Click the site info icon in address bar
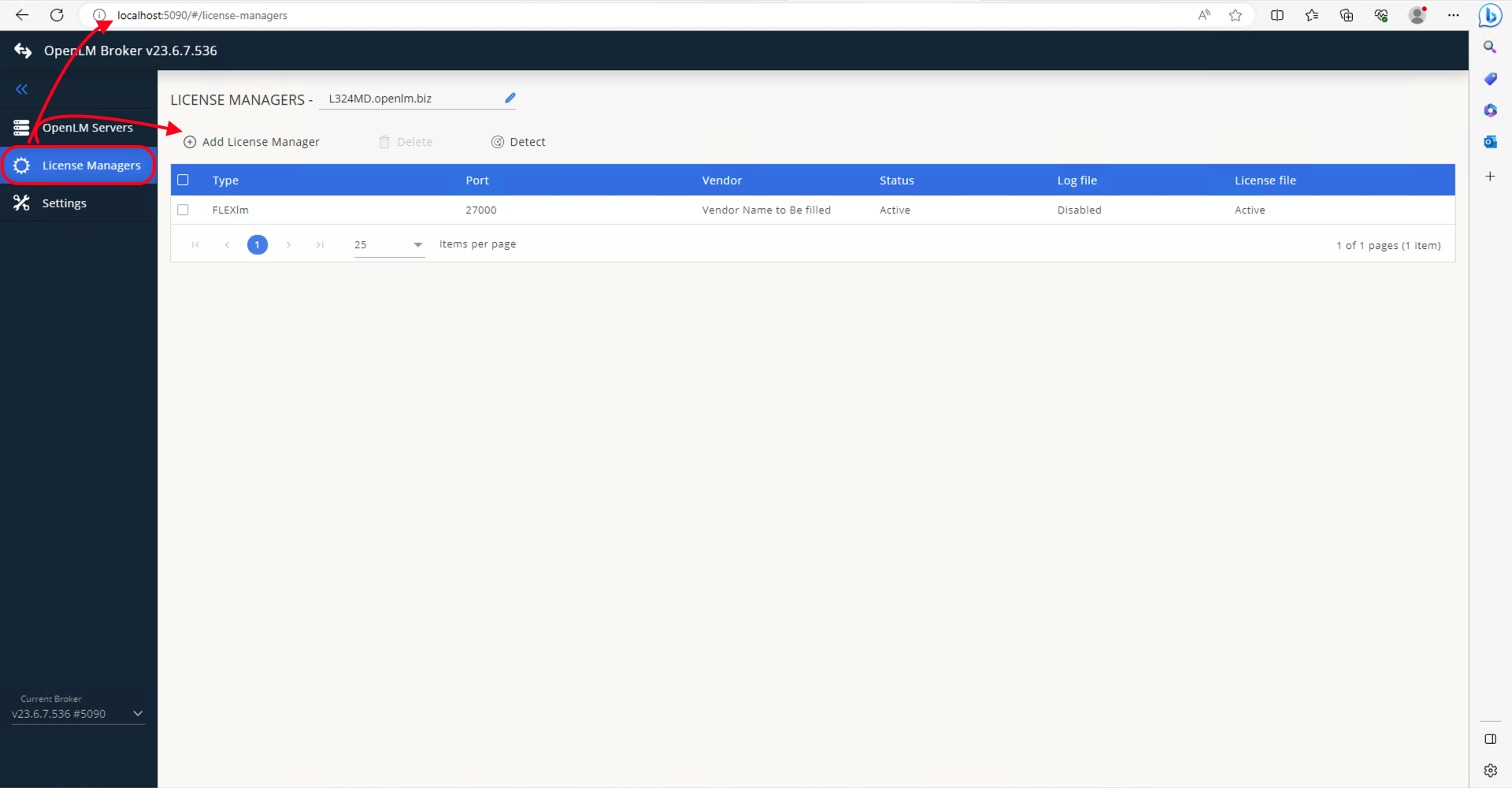 tap(99, 15)
